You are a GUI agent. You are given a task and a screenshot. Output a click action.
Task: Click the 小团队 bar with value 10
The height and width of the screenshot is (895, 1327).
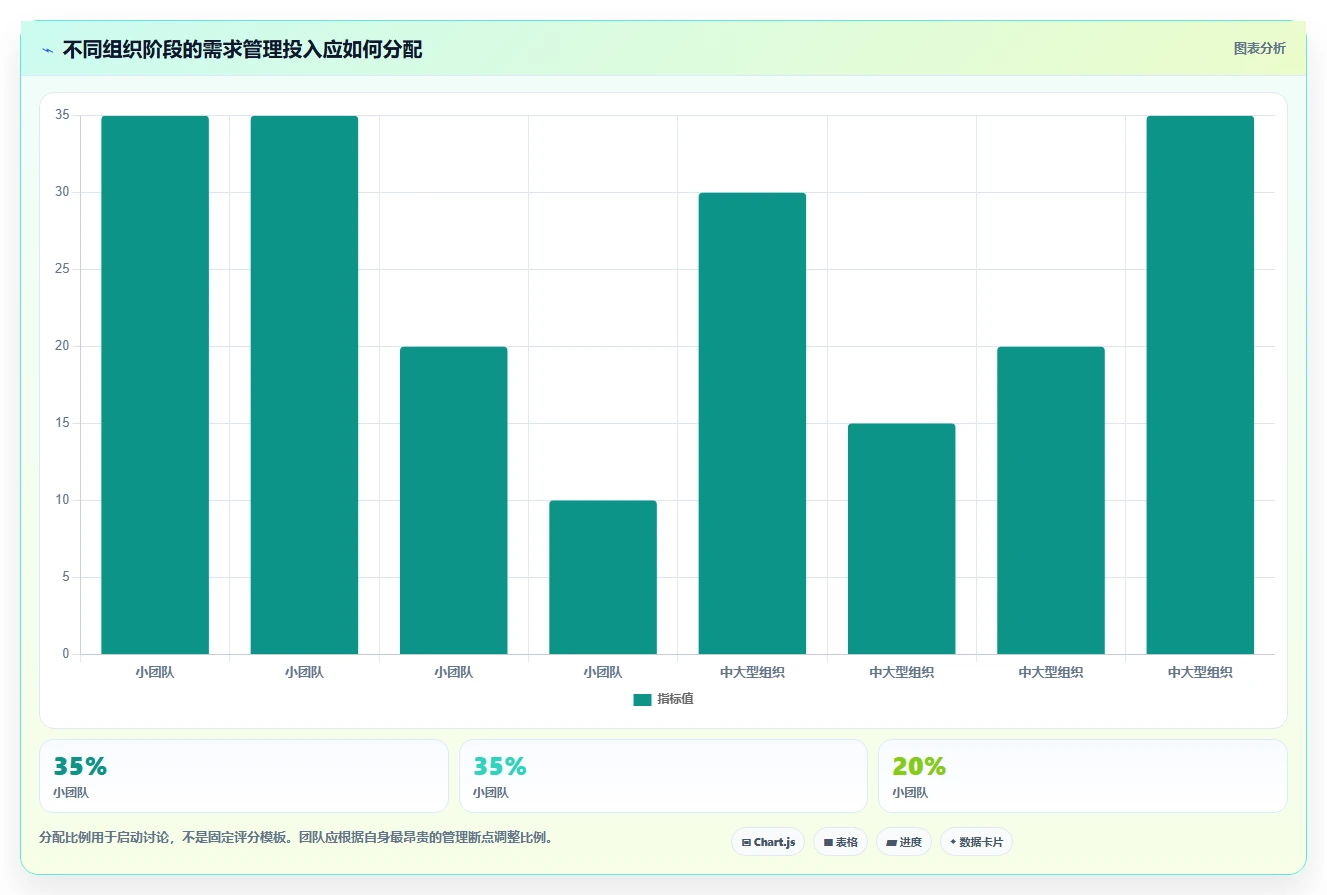[x=603, y=577]
